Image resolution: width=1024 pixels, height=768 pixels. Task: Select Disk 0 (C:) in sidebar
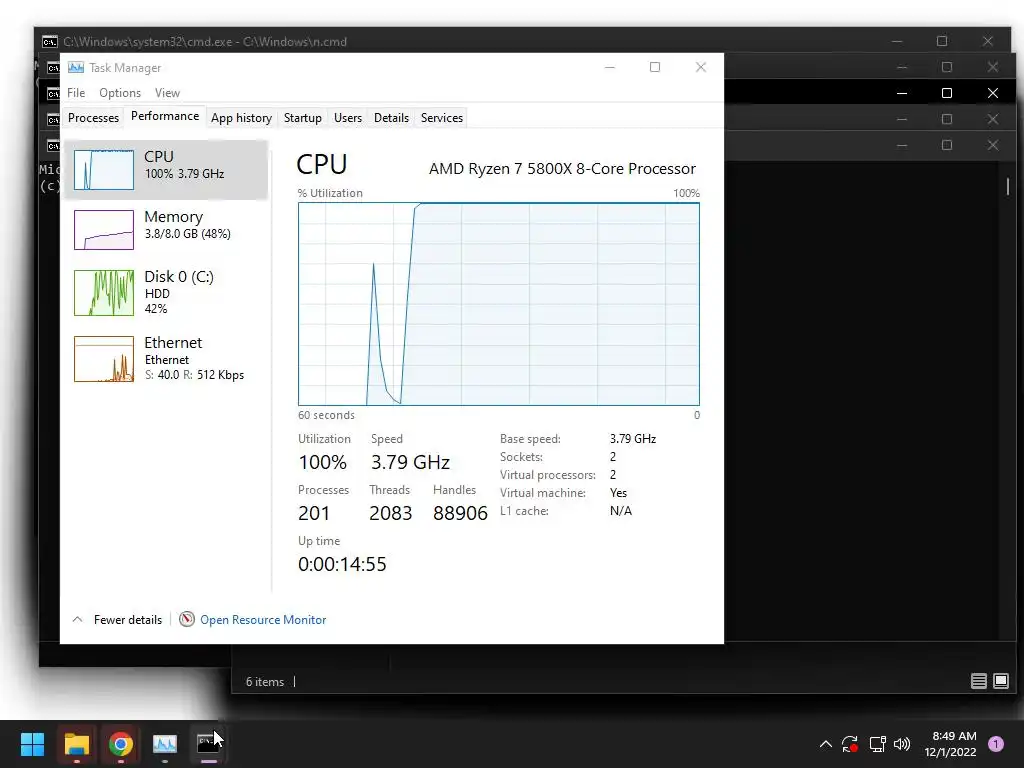(x=166, y=293)
